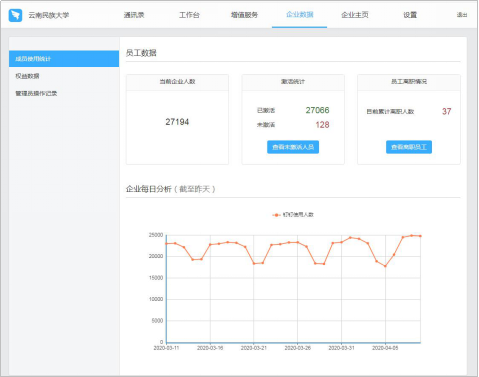This screenshot has height=377, width=479.
Task: Click the 云南民族大学 organization name
Action: [x=49, y=15]
